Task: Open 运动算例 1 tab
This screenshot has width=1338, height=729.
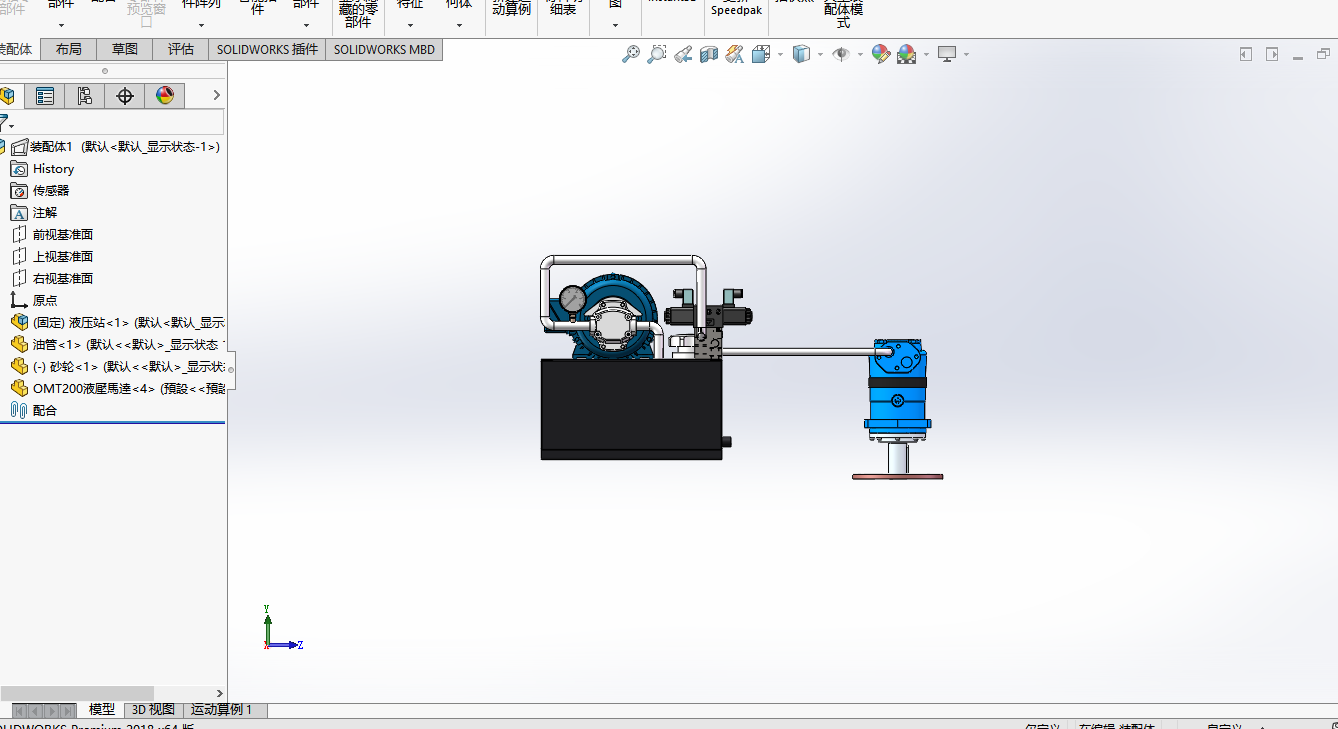Action: 225,710
